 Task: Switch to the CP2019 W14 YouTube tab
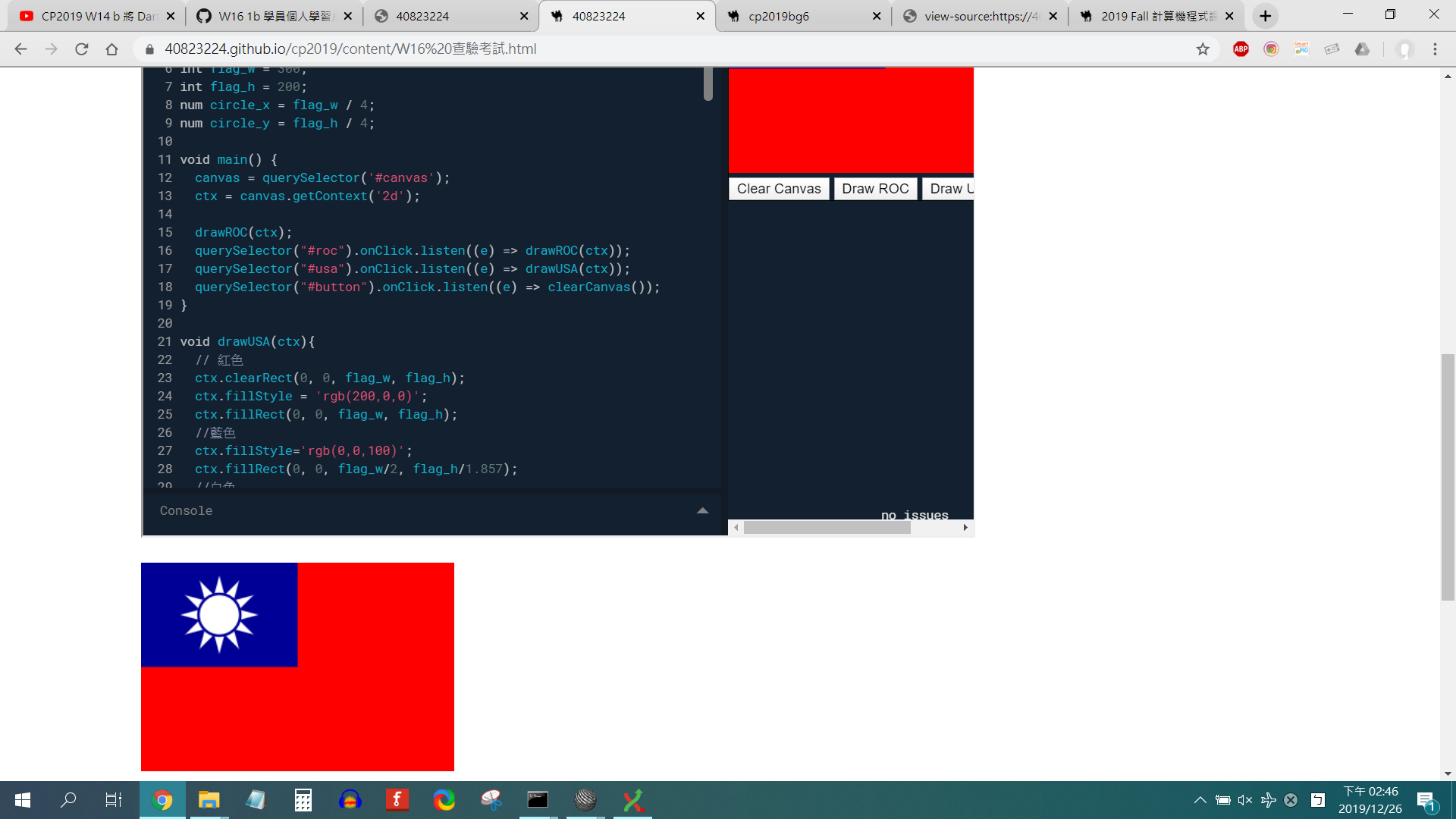(91, 16)
